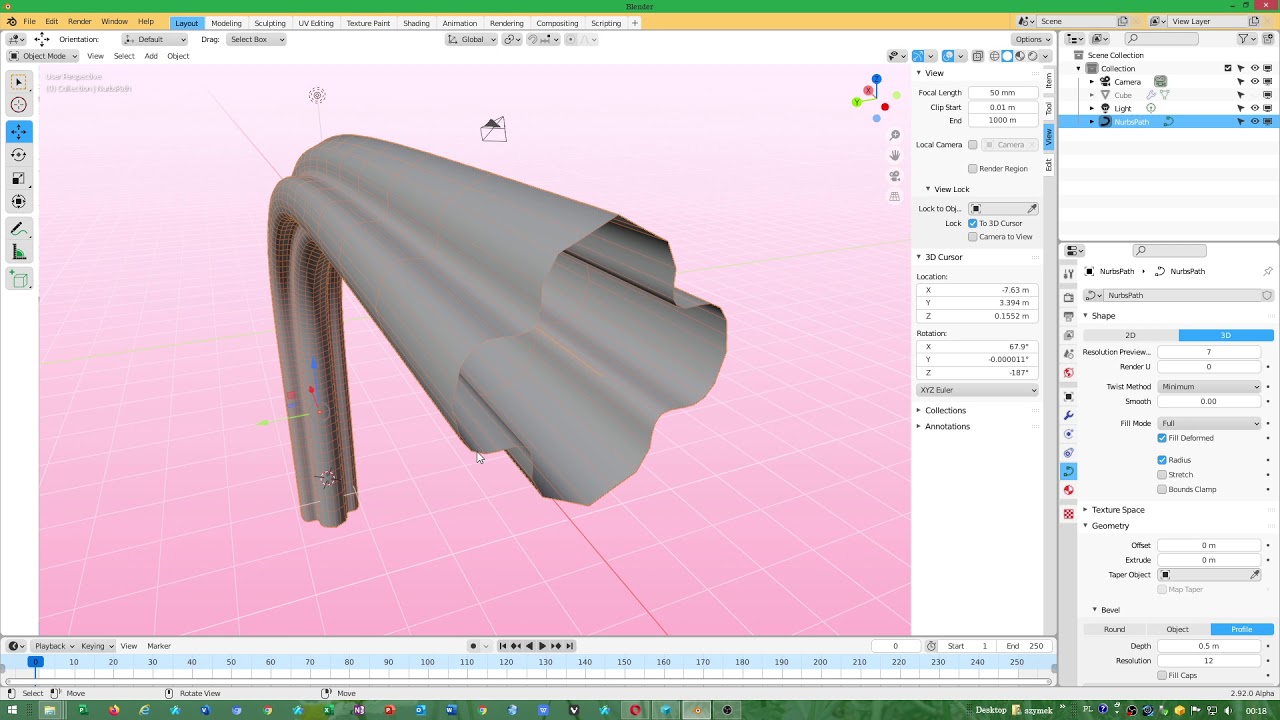
Task: Switch to the Sculpting workspace tab
Action: (x=270, y=23)
